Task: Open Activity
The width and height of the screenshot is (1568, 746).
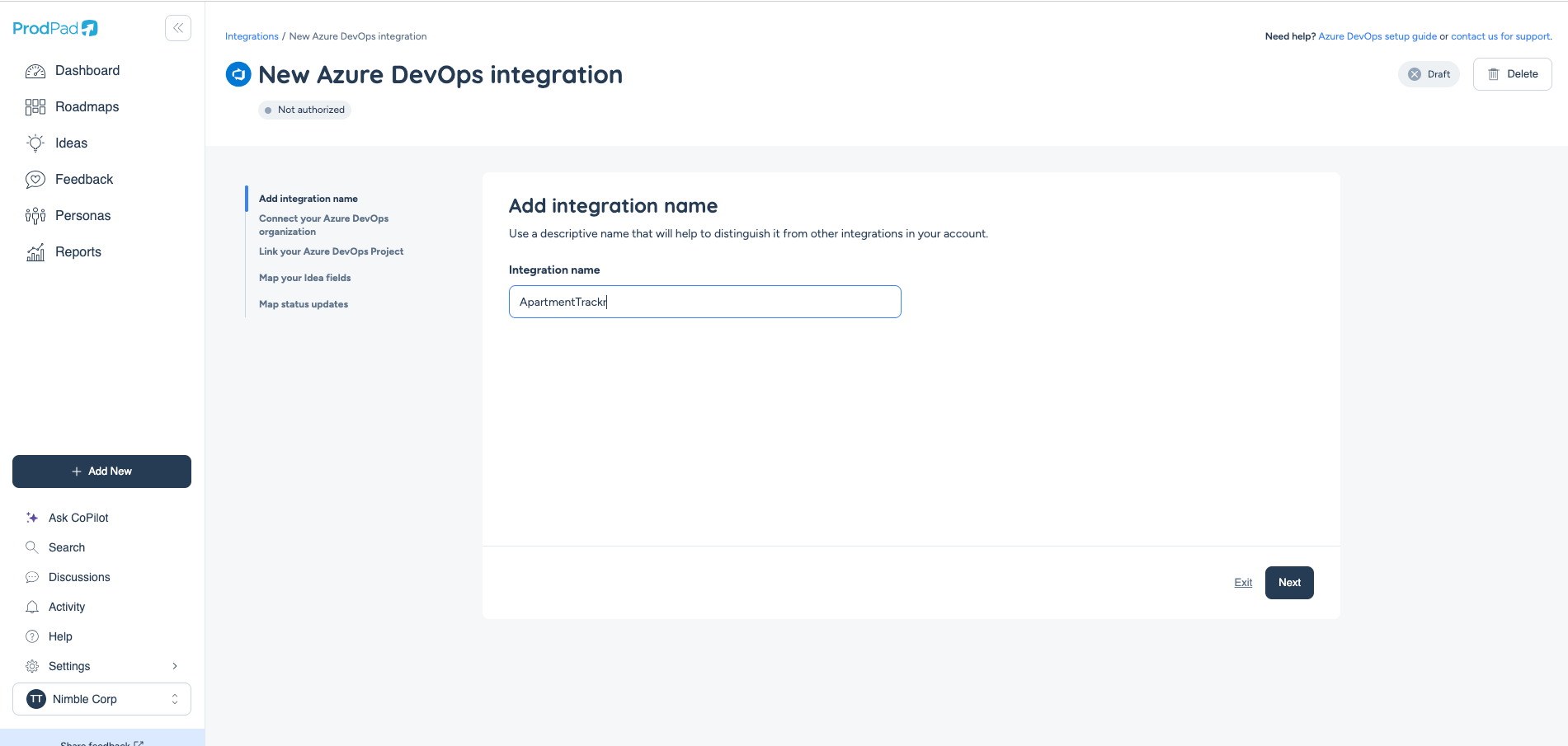Action: 67,607
